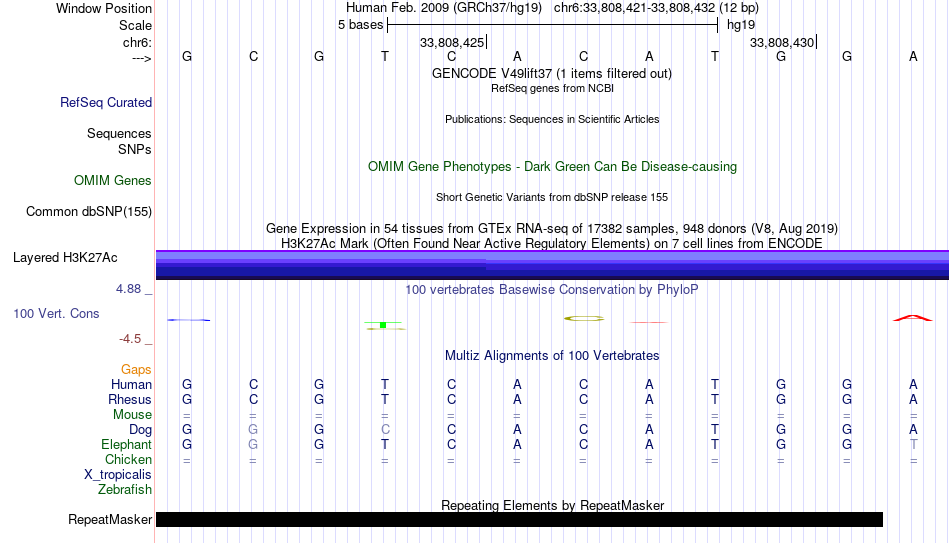The width and height of the screenshot is (950, 543).
Task: Click the OMIM Genes track label
Action: click(113, 181)
